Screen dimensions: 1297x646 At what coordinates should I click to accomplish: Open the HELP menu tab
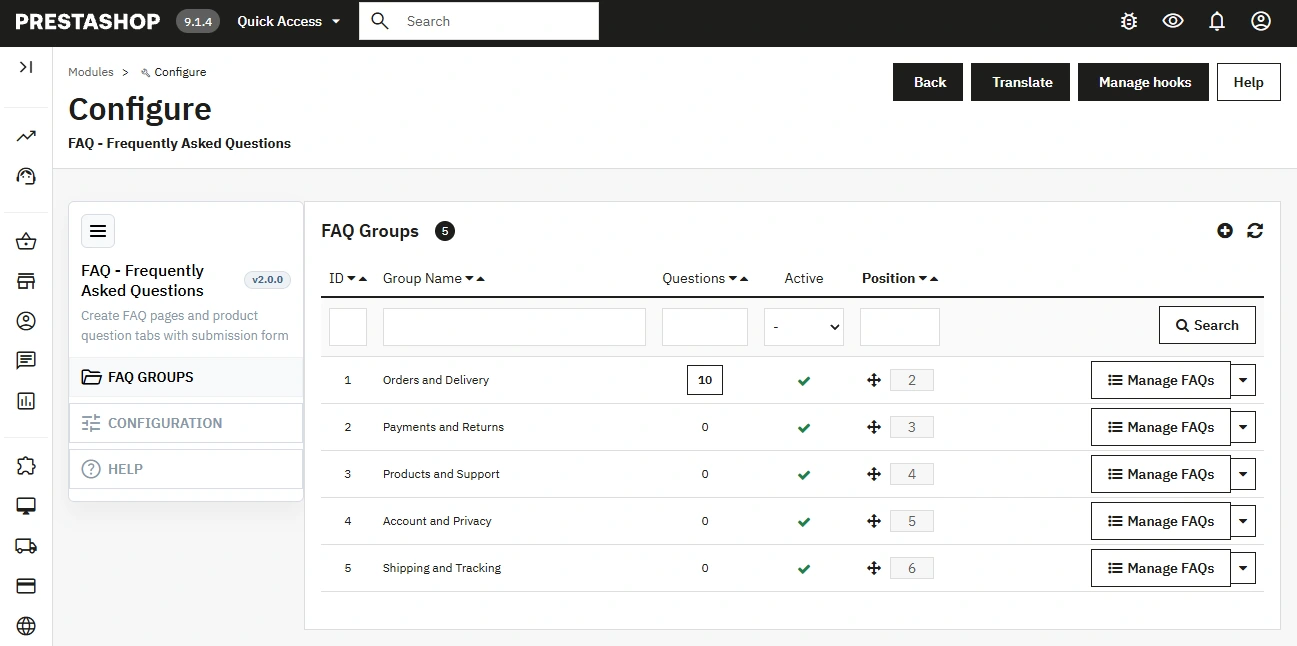186,469
